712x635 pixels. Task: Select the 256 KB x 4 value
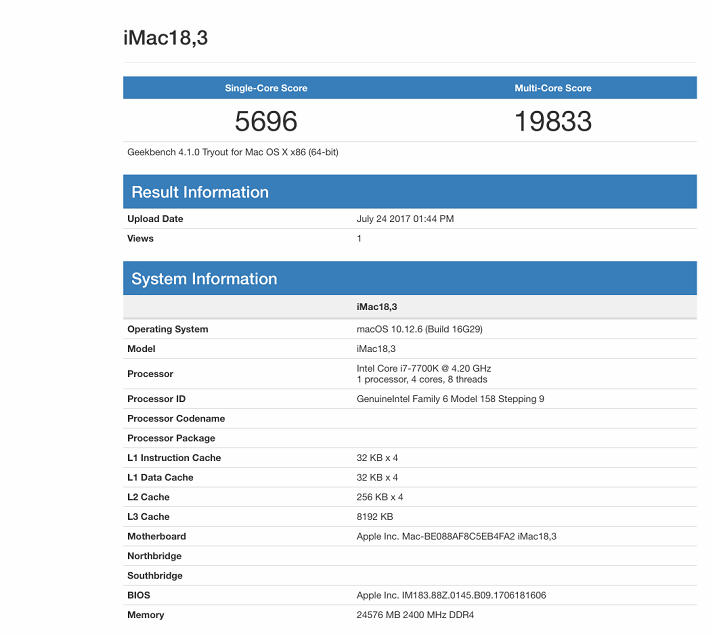point(380,497)
